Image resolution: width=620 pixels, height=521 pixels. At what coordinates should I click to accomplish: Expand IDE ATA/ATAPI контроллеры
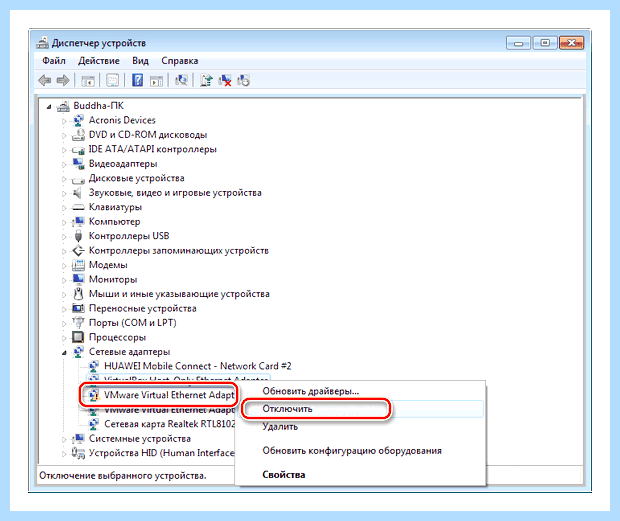(64, 150)
